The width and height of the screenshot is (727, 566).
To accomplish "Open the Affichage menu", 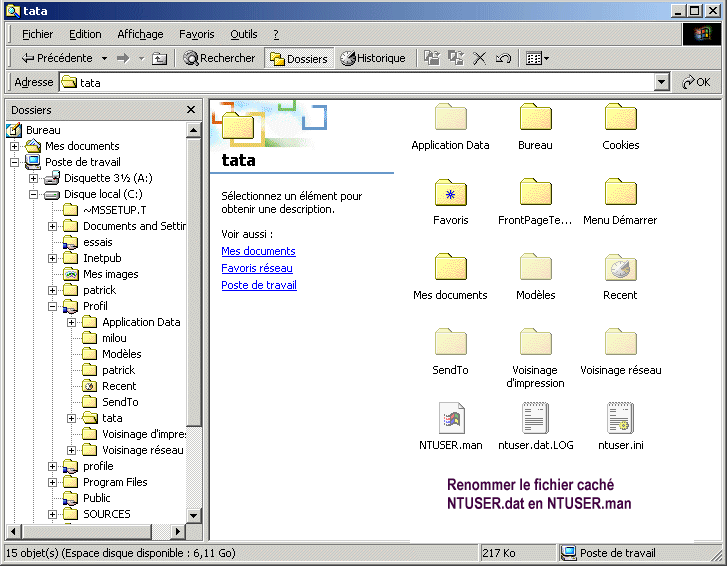I will click(x=140, y=34).
